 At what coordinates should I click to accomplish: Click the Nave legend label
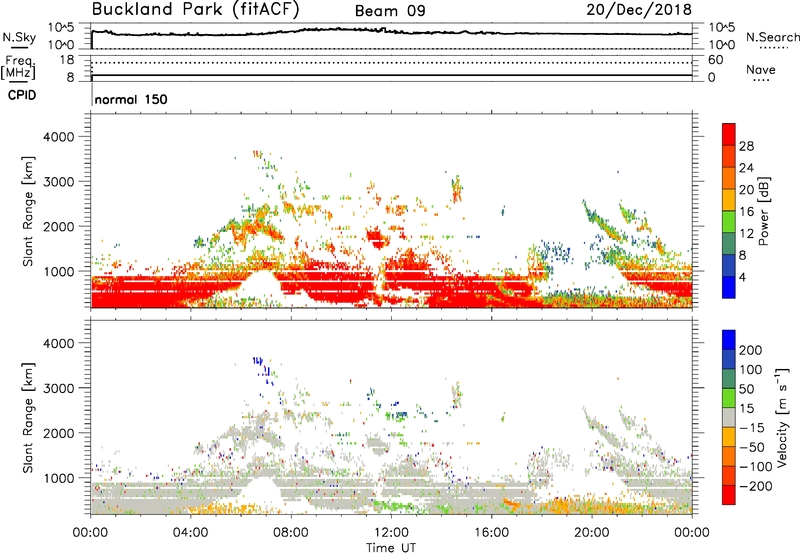(x=761, y=69)
